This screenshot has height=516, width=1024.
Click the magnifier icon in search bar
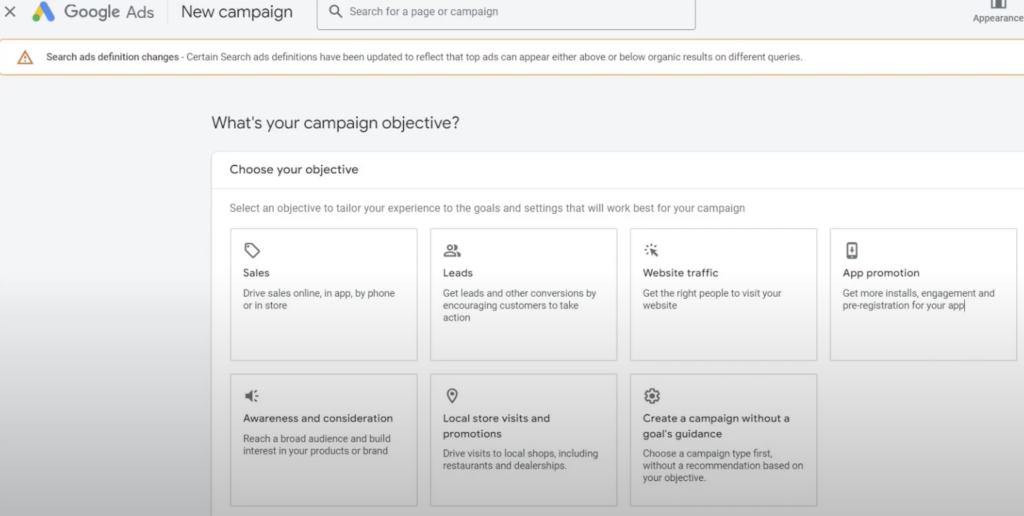(x=334, y=12)
